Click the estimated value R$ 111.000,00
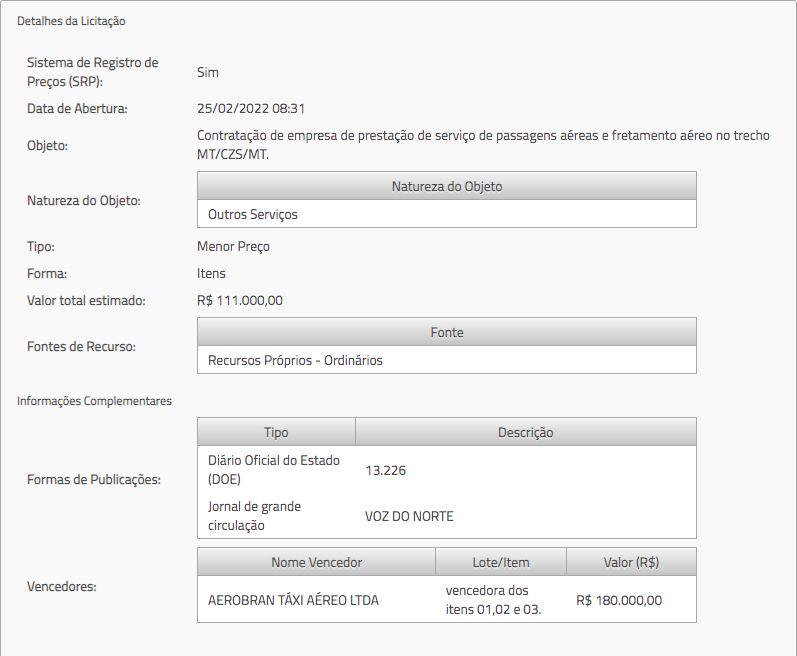This screenshot has height=656, width=797. tap(240, 300)
